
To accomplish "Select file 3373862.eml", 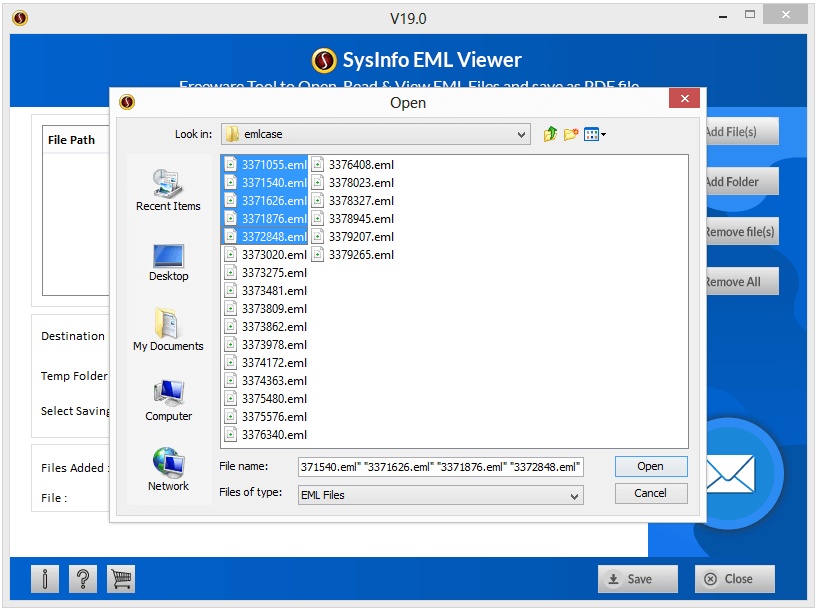I will [265, 327].
